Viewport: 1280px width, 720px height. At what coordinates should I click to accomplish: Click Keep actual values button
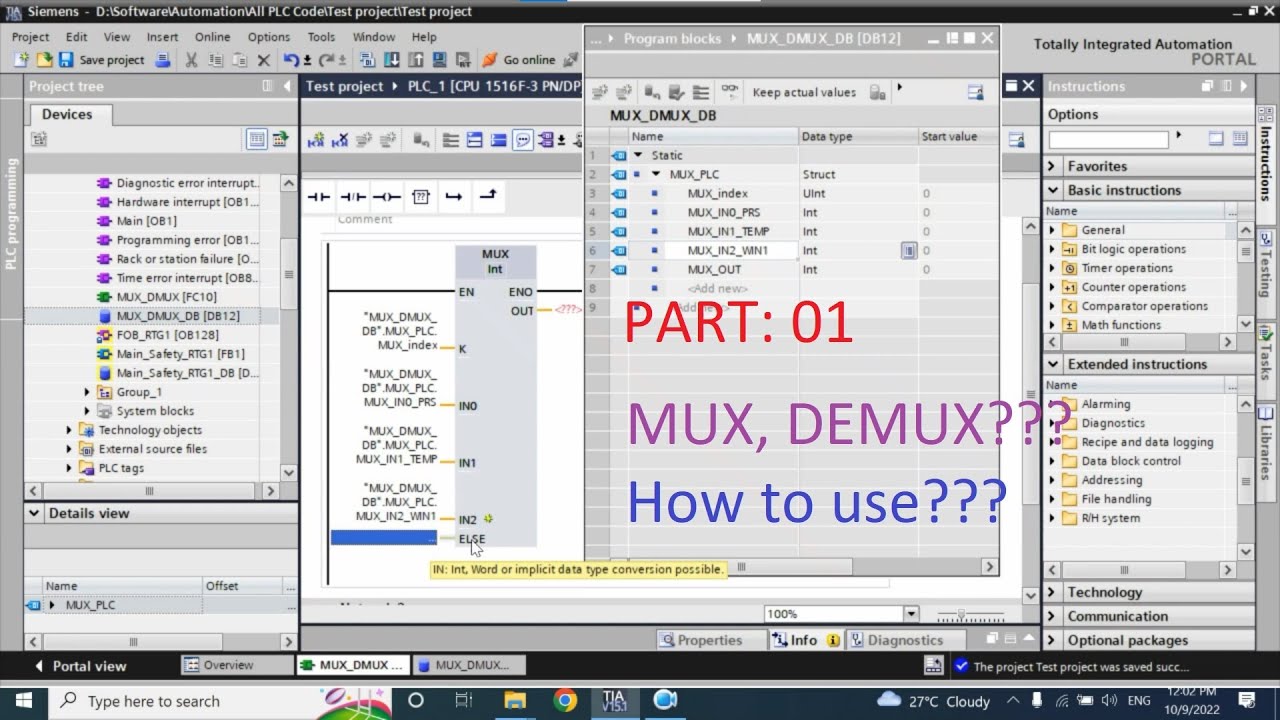[804, 92]
